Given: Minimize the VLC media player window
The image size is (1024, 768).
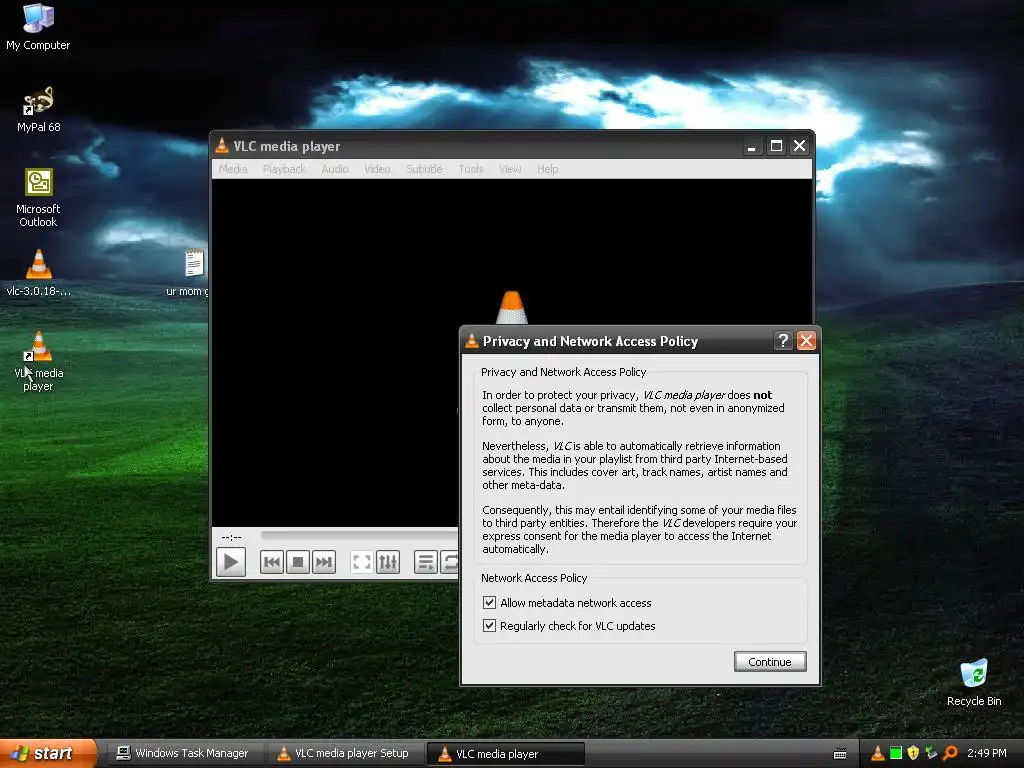Looking at the screenshot, I should point(752,146).
